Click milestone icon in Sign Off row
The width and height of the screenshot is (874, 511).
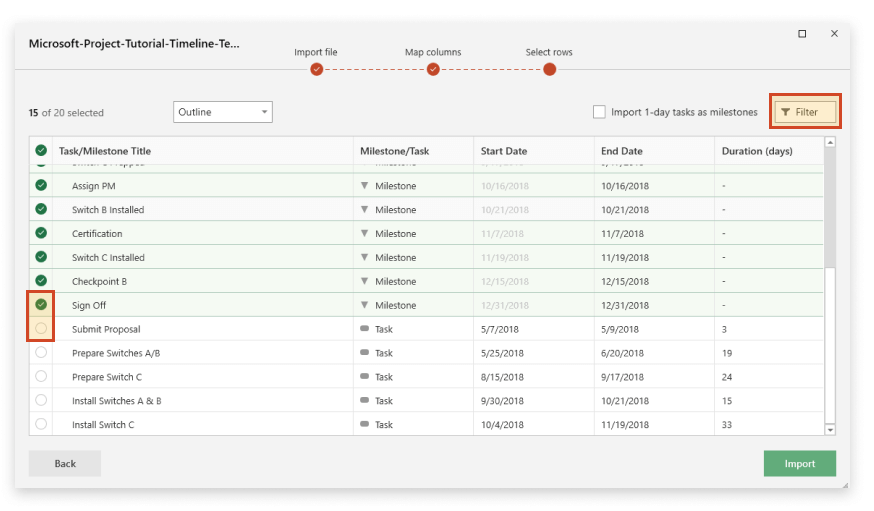tap(365, 305)
